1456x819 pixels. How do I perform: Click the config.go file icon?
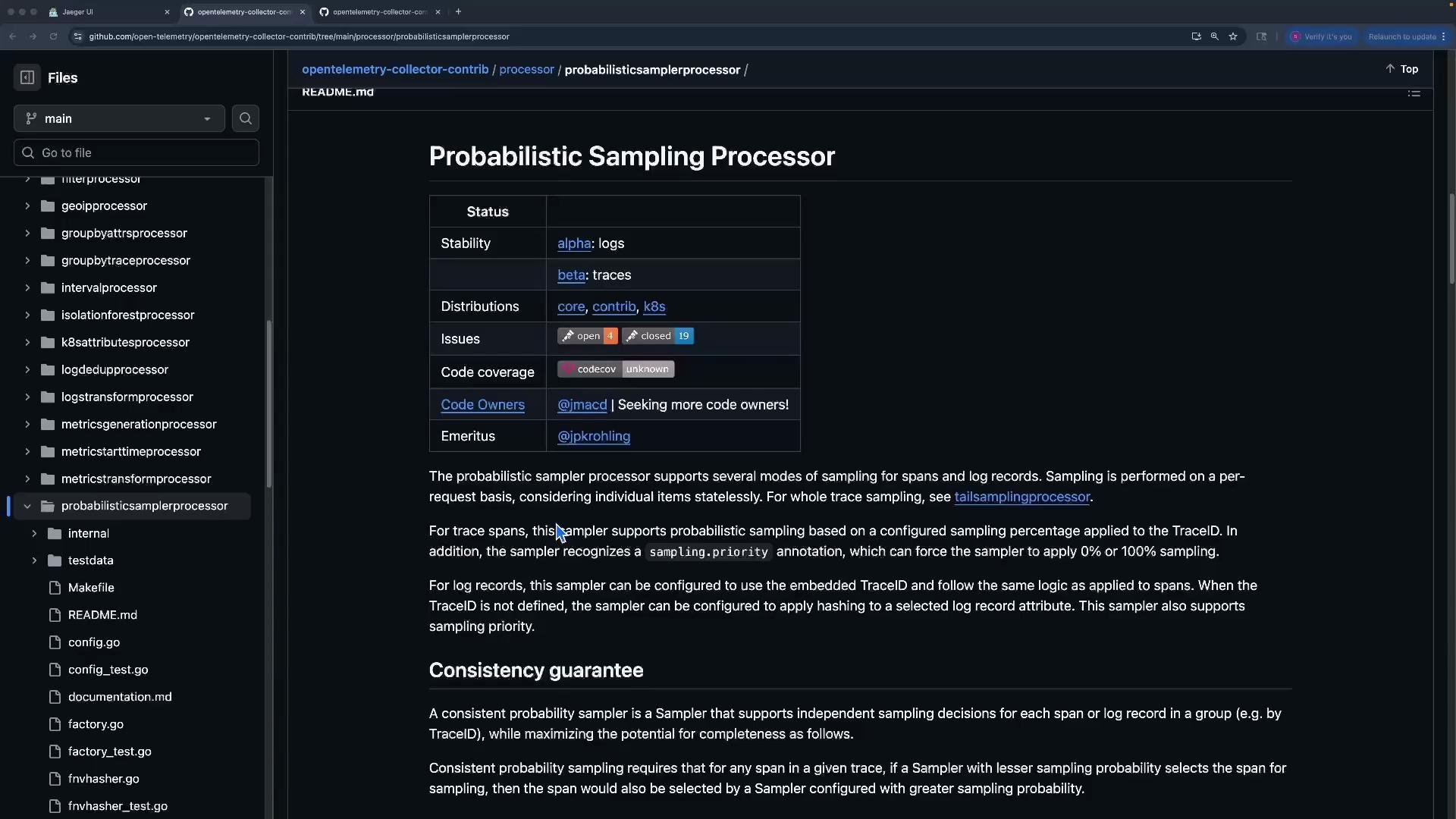[x=55, y=642]
